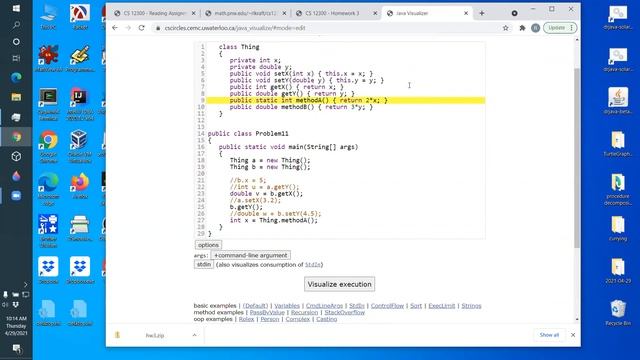Open the TurtleGraph desktop folder
The height and width of the screenshot is (360, 640).
(618, 144)
